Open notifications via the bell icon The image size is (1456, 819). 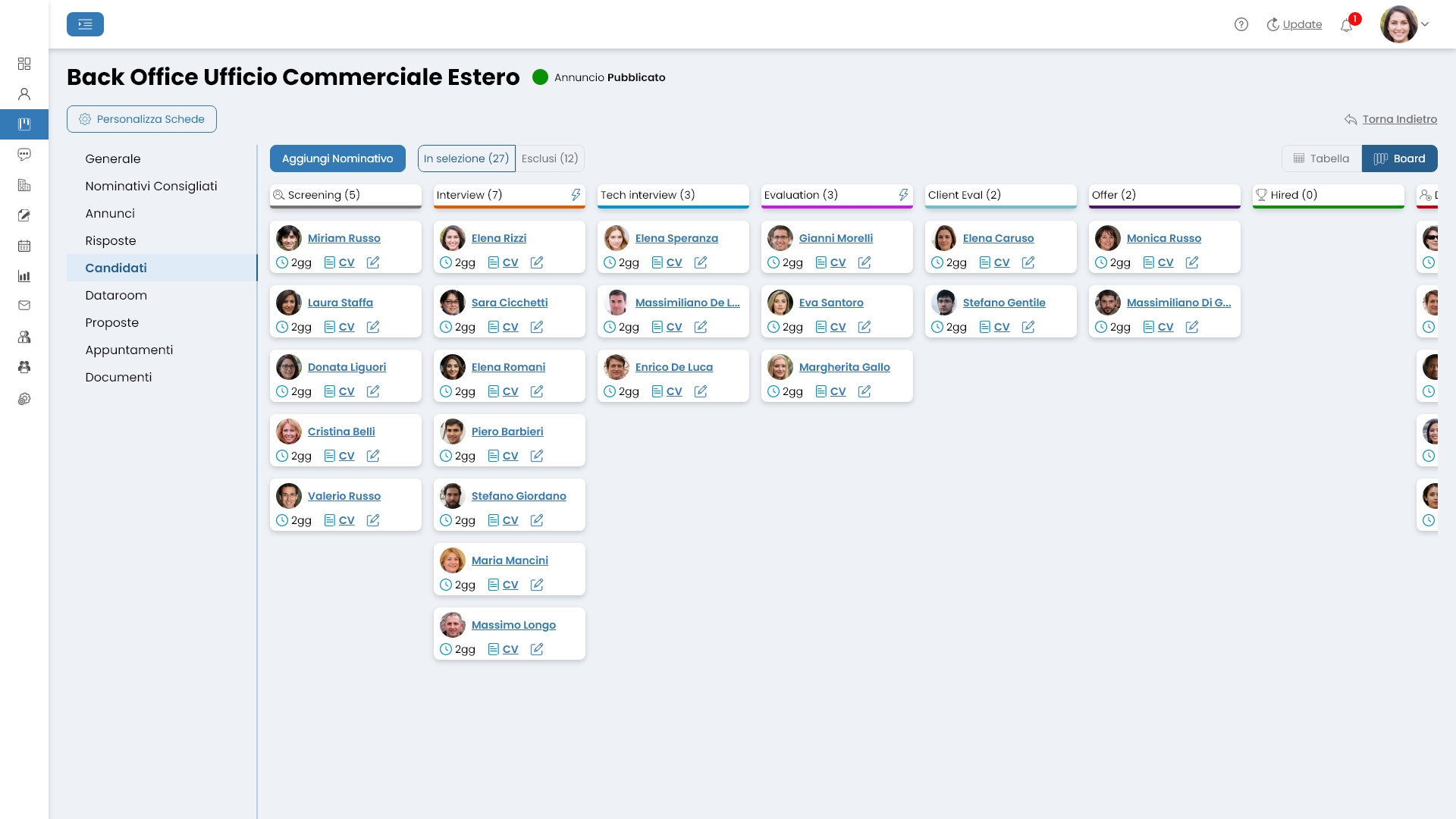click(x=1347, y=25)
